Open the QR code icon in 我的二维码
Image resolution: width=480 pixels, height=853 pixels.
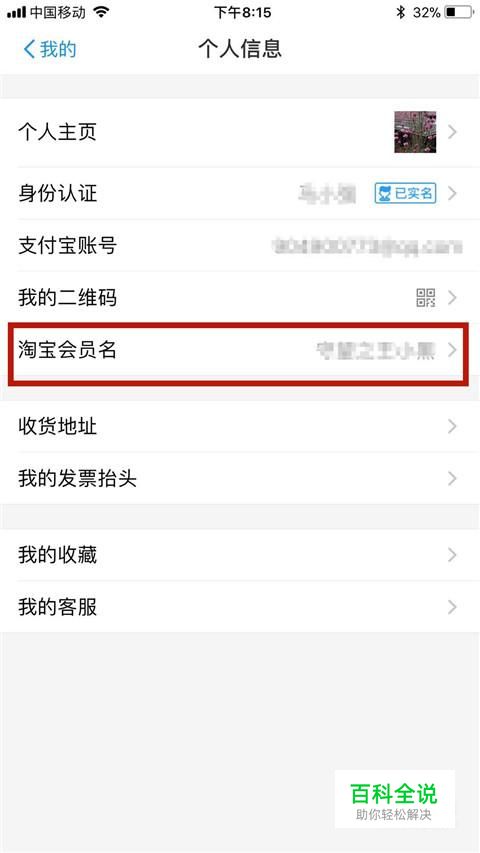(x=426, y=298)
